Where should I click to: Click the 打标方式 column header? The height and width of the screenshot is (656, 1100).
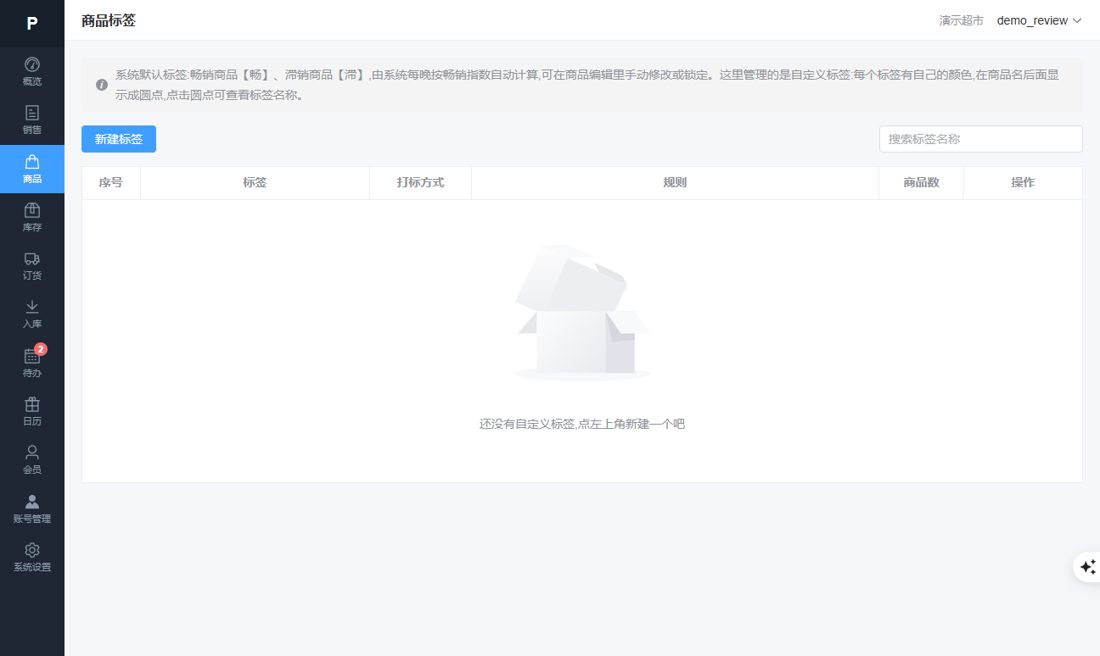(x=420, y=182)
